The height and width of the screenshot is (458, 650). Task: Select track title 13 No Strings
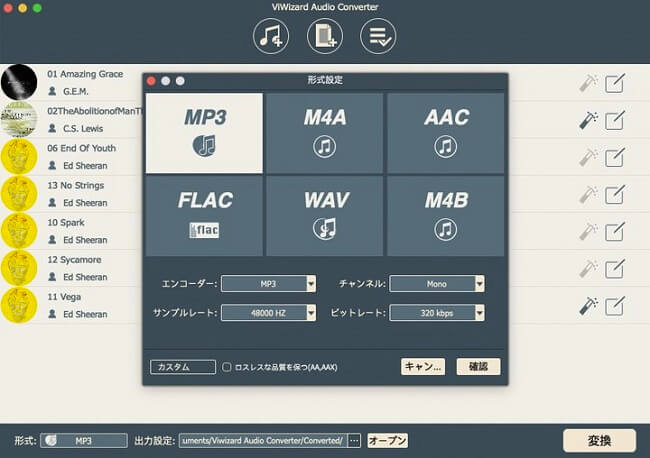(75, 185)
